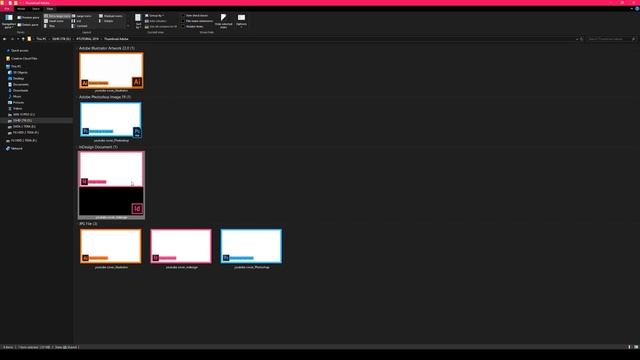Image resolution: width=640 pixels, height=360 pixels.
Task: Switch to the Share ribbon tab
Action: 36,9
